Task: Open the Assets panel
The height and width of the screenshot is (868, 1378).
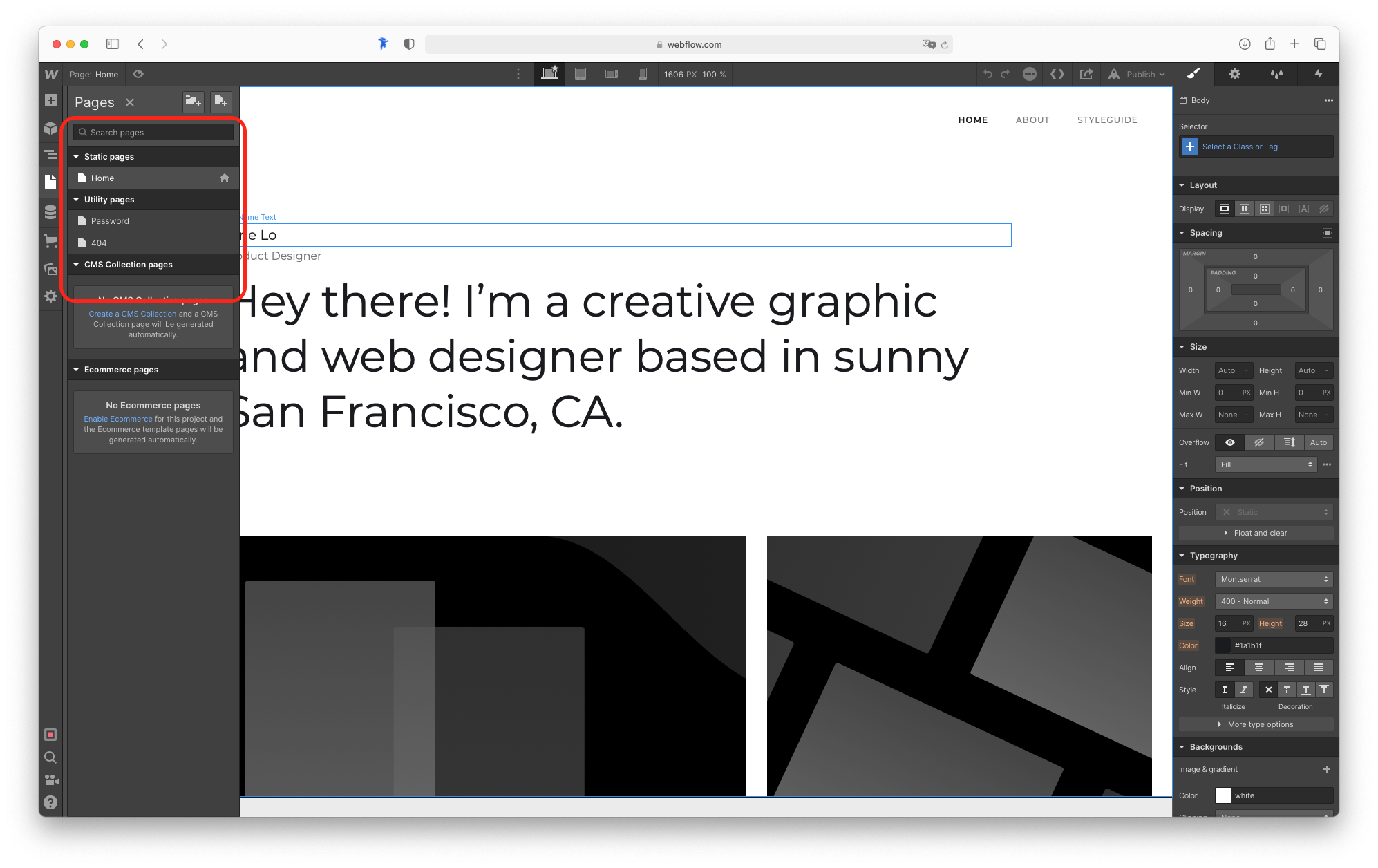Action: pyautogui.click(x=50, y=269)
